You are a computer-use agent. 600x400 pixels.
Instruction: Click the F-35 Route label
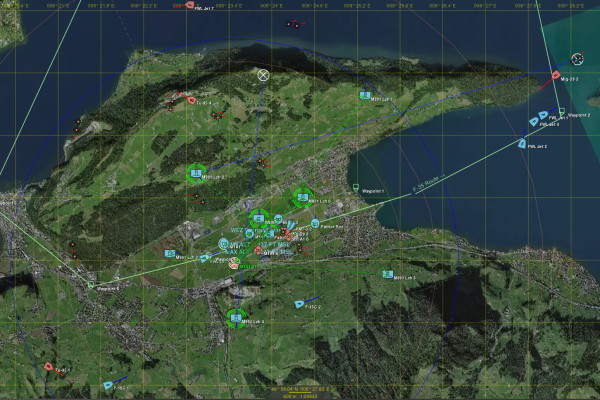(x=429, y=183)
